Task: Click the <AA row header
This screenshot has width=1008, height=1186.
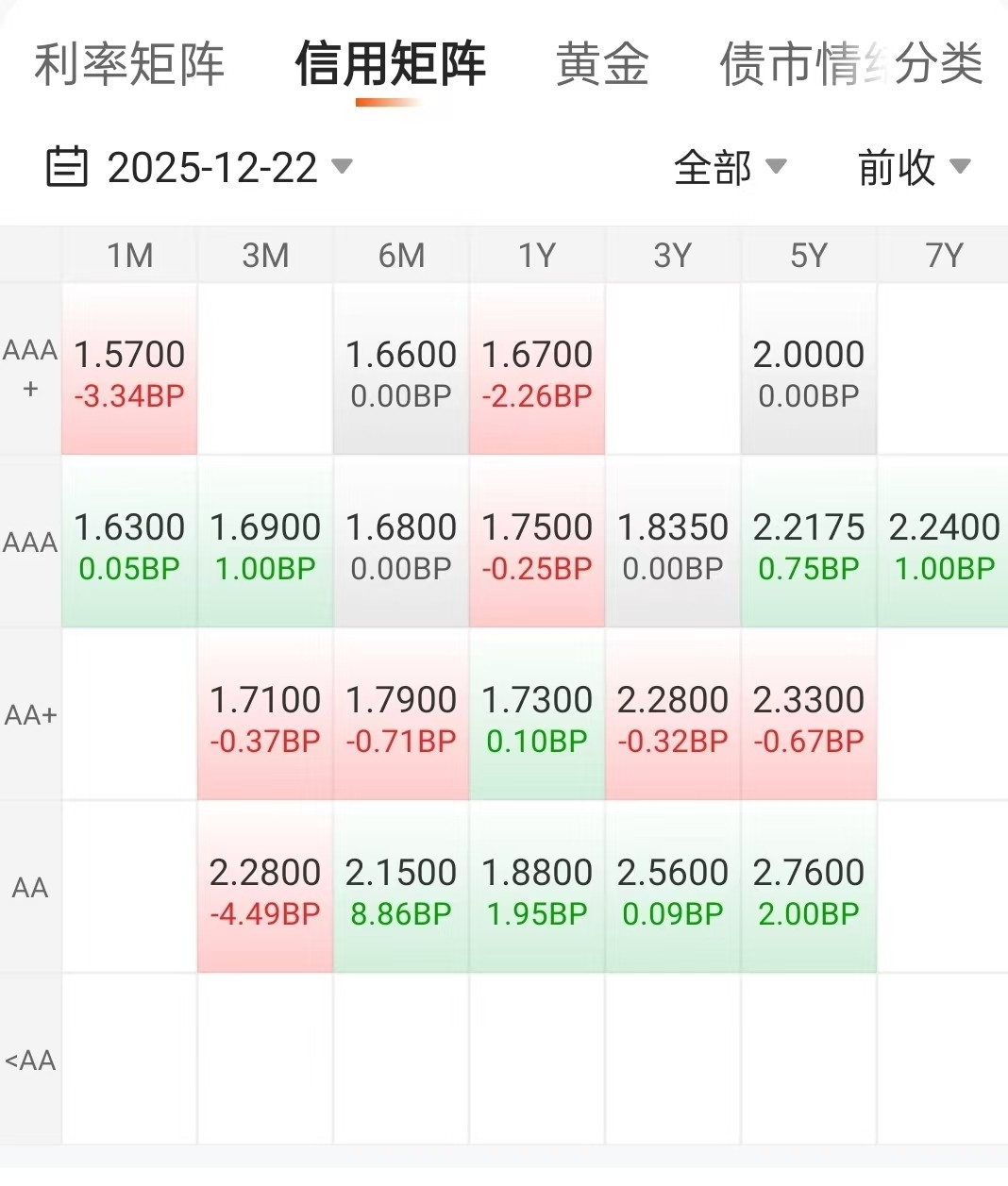Action: pyautogui.click(x=30, y=1061)
